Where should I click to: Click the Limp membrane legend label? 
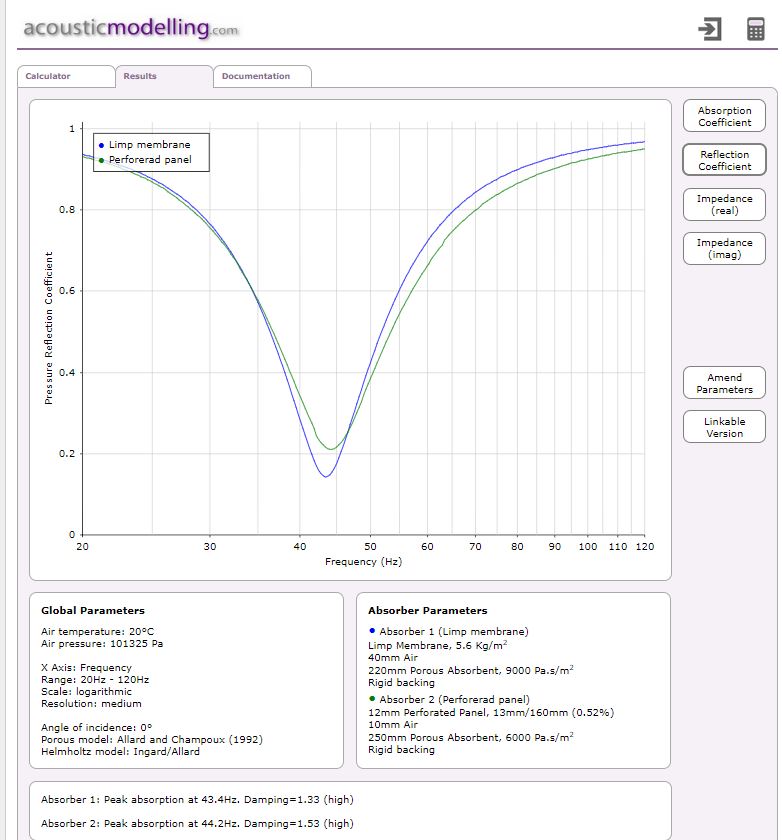click(x=149, y=145)
